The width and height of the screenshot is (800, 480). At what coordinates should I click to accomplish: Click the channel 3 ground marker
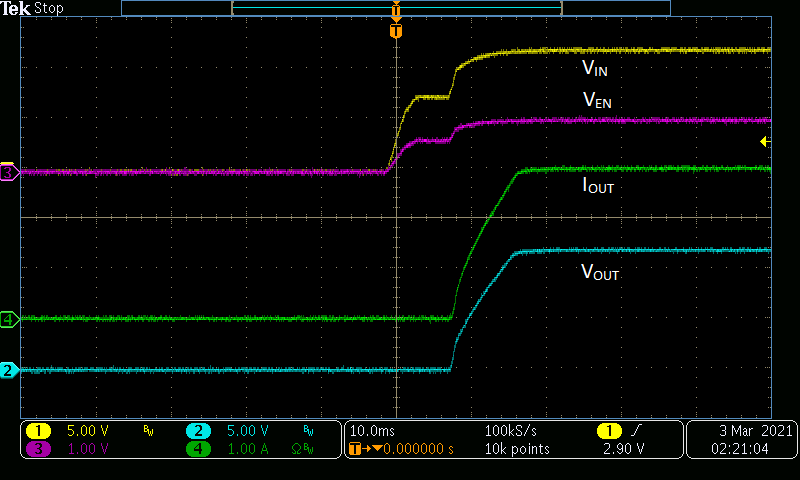[x=9, y=172]
